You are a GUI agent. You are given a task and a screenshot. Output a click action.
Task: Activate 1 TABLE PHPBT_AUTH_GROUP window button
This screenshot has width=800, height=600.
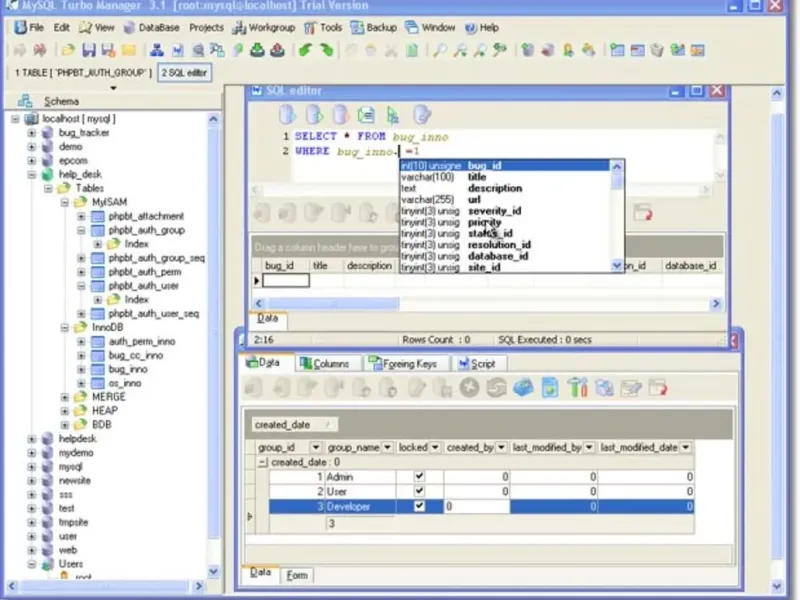83,72
